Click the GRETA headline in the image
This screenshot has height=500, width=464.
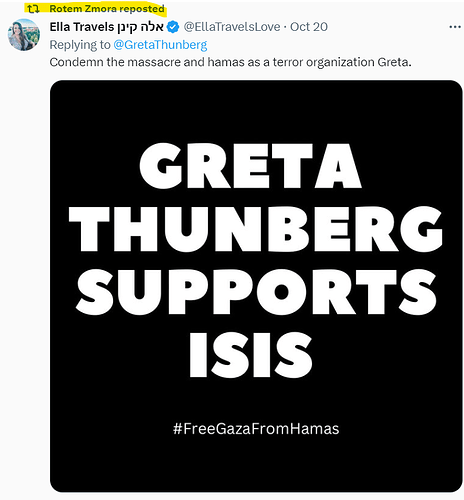click(251, 166)
